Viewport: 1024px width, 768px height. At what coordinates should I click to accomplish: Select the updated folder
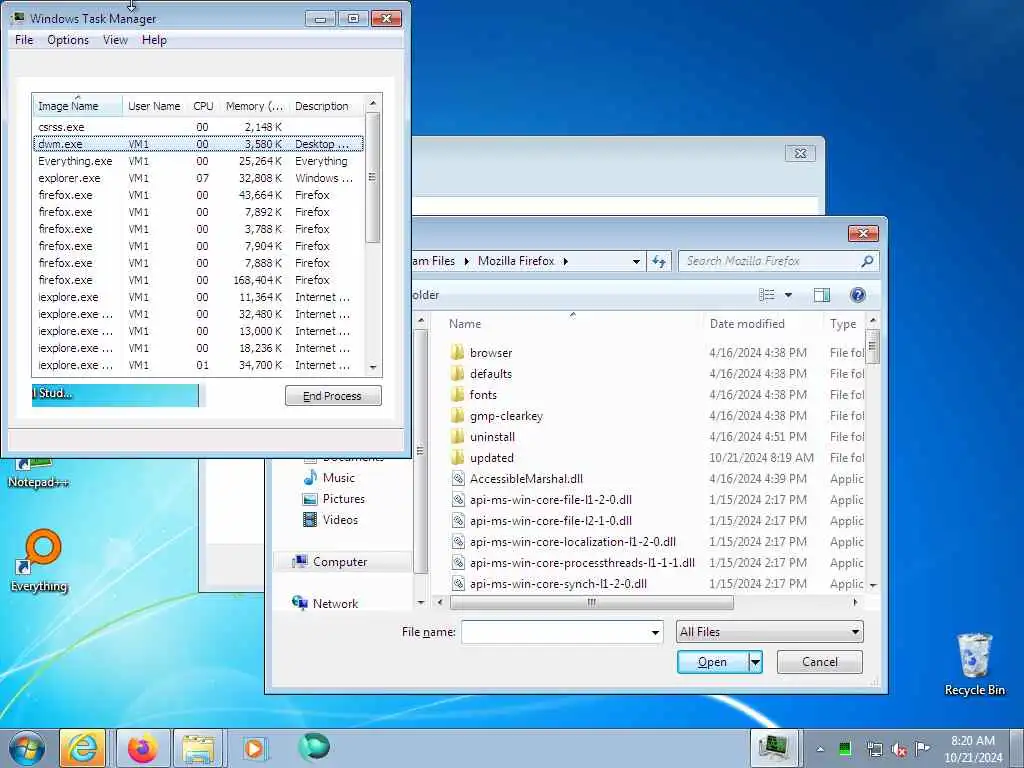click(492, 458)
